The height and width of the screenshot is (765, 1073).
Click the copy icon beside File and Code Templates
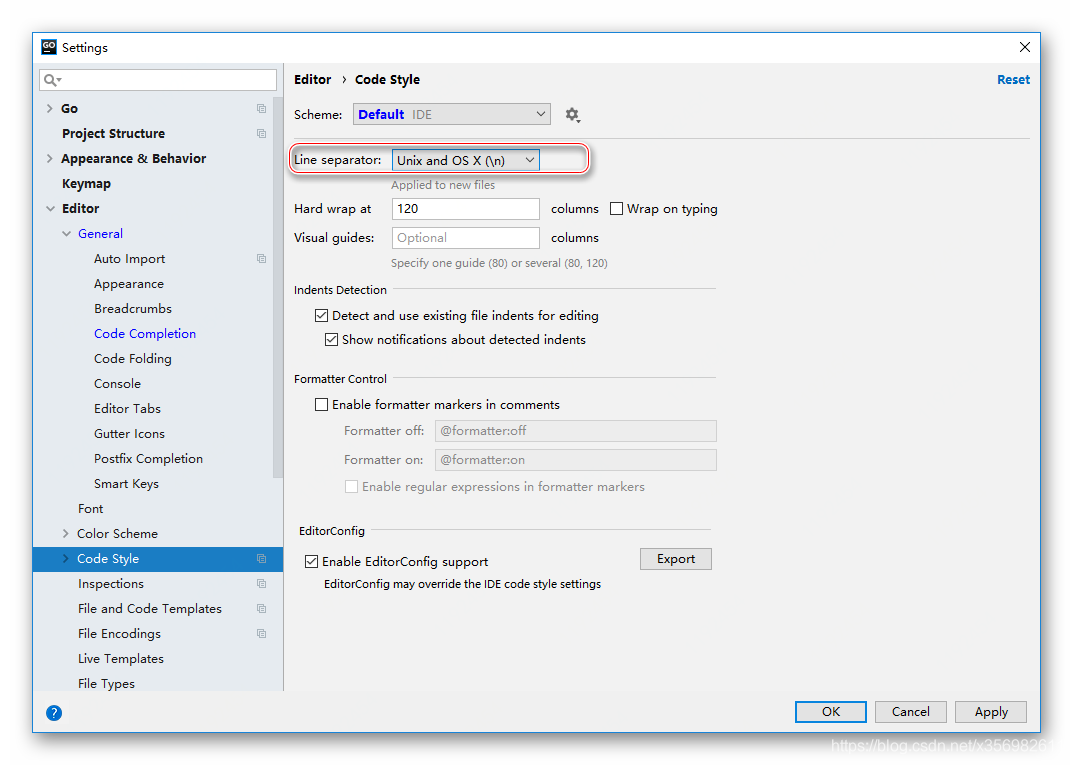261,608
